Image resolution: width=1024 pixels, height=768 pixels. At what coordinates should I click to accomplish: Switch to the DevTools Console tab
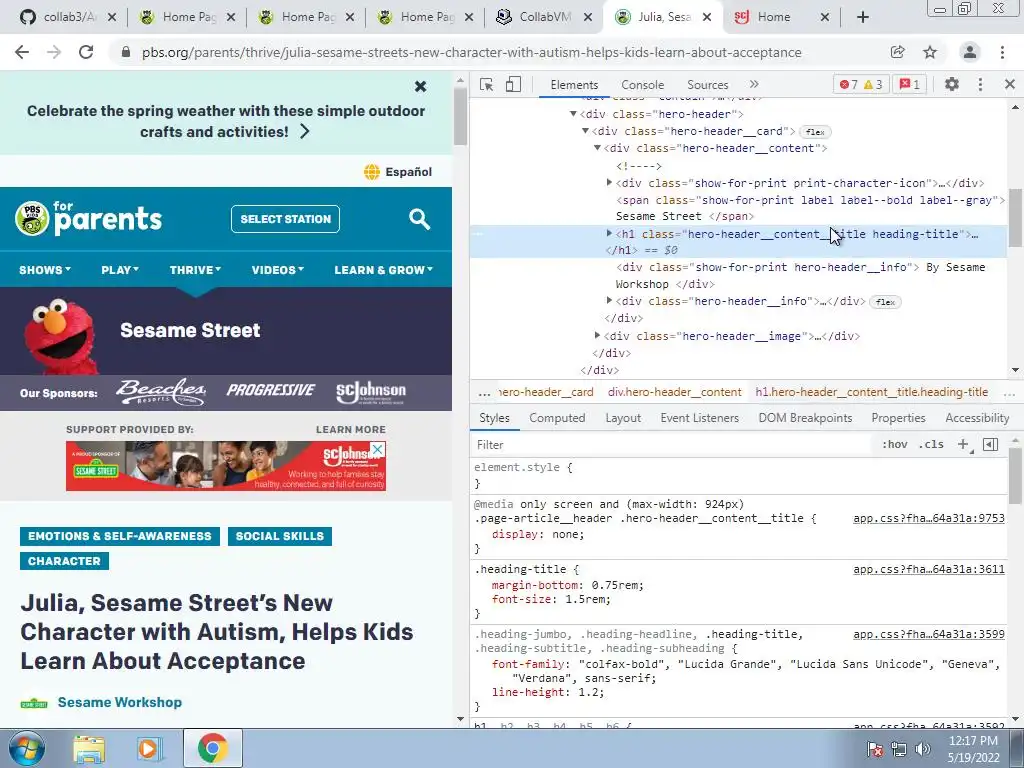[x=643, y=85]
